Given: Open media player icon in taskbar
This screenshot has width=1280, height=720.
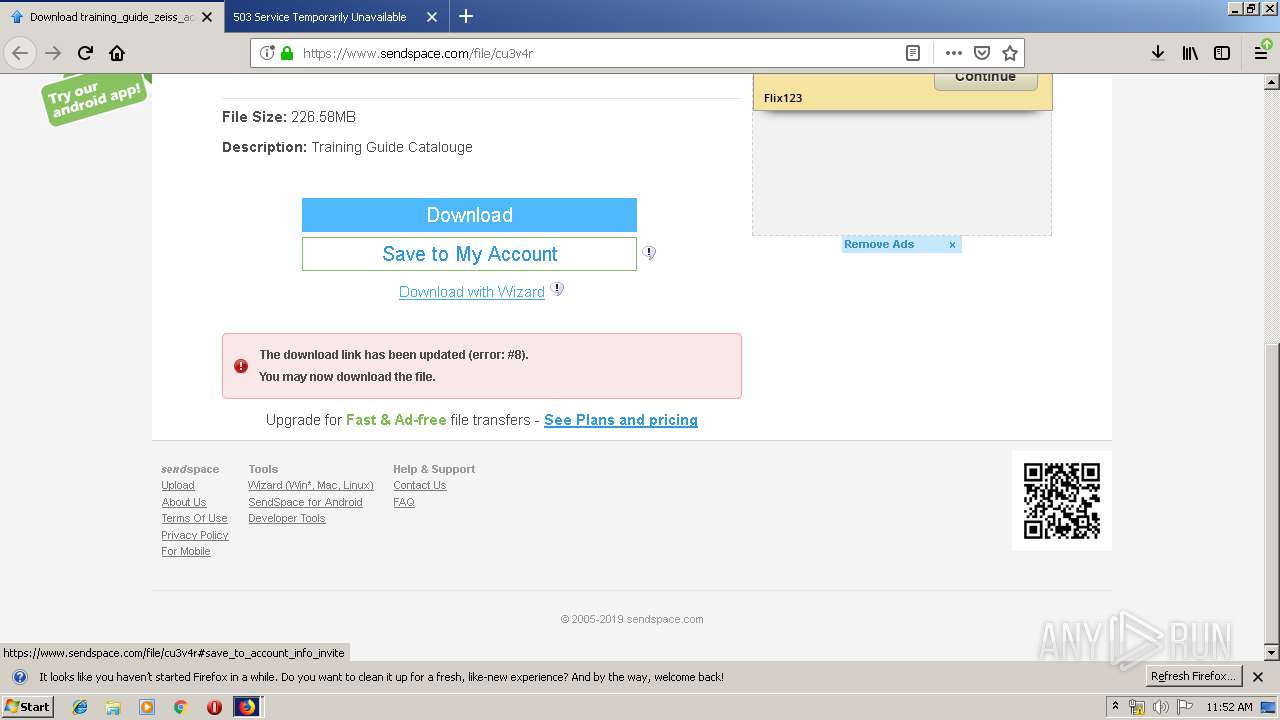Looking at the screenshot, I should [x=147, y=707].
